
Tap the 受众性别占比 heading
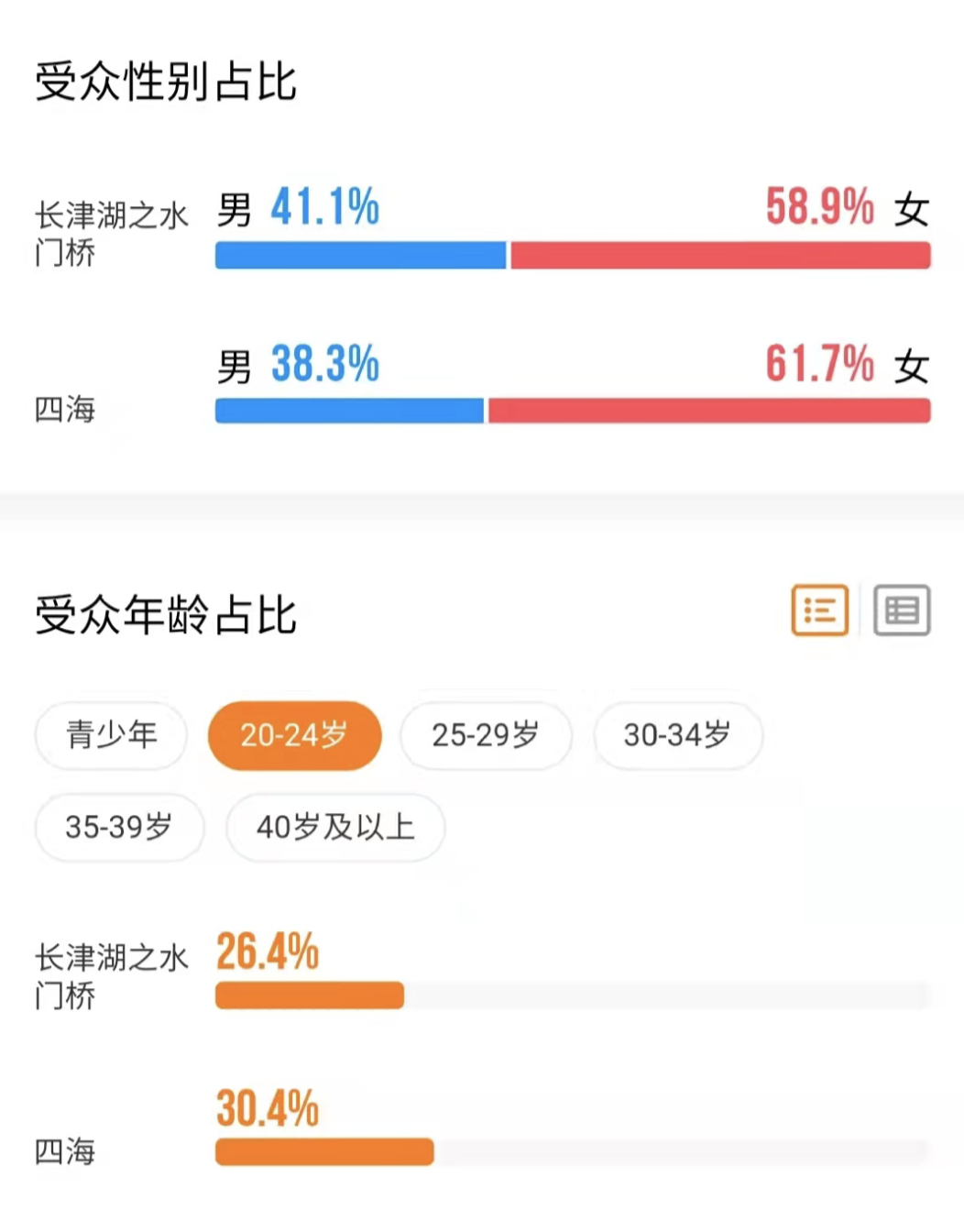[x=166, y=82]
